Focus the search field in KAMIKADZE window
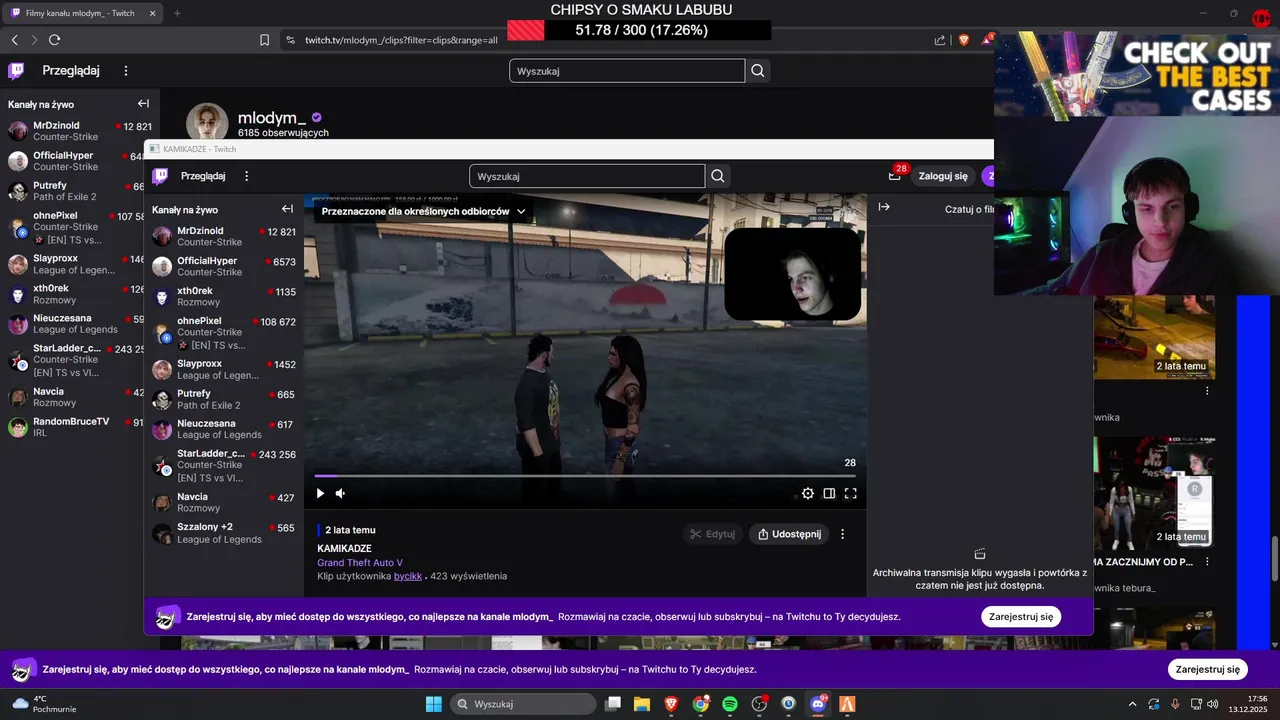This screenshot has width=1280, height=720. coord(587,176)
